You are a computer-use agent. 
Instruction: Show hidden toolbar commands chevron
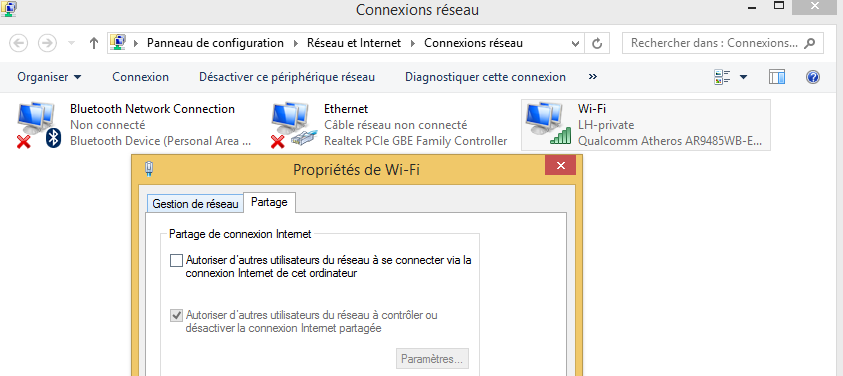[x=592, y=77]
